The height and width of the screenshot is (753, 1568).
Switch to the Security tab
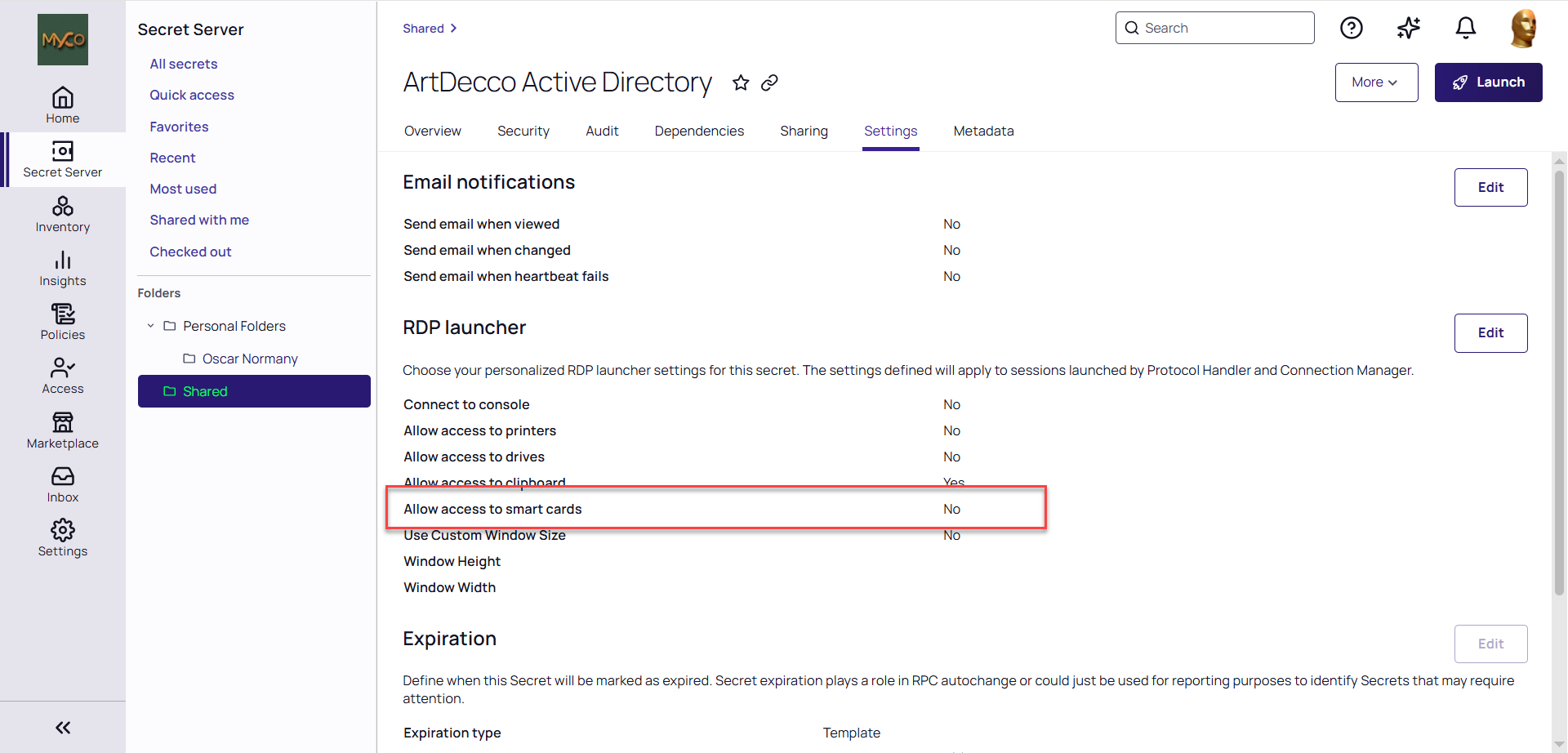point(523,131)
